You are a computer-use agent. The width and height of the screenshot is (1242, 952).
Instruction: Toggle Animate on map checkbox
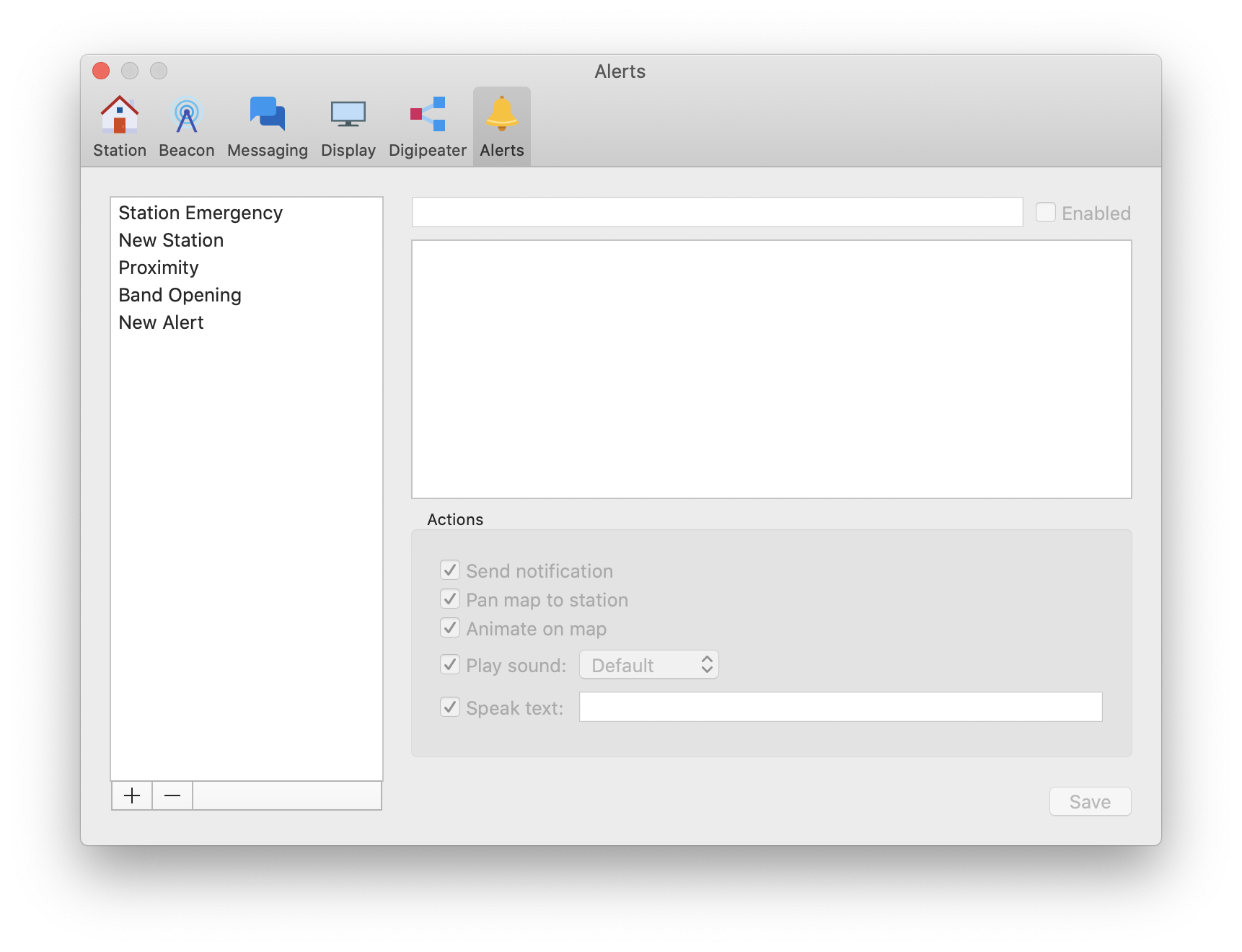click(x=450, y=628)
